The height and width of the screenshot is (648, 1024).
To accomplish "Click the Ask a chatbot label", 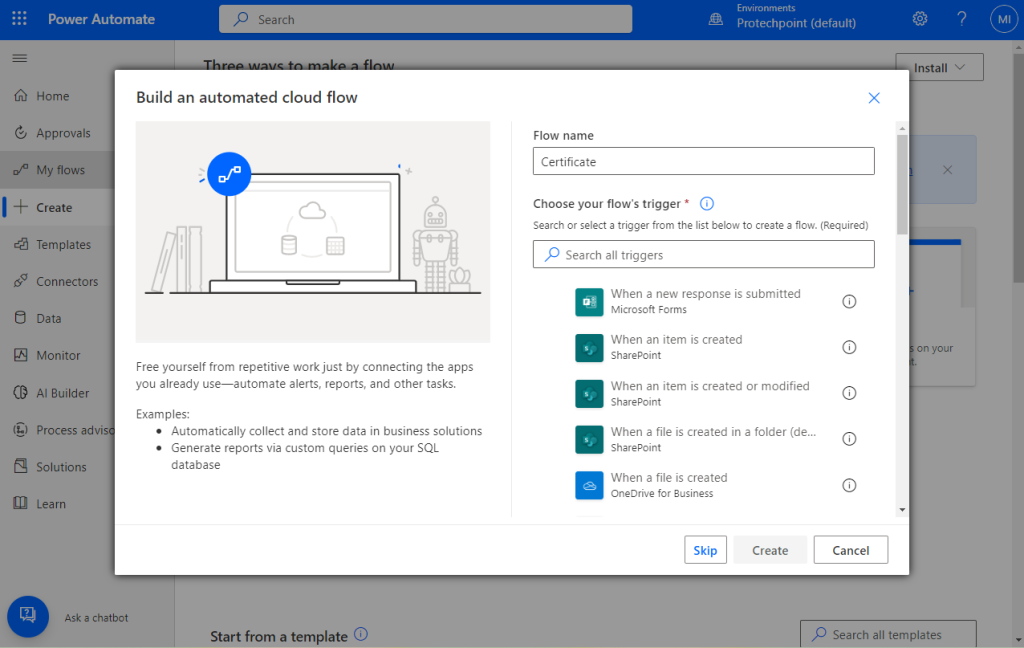I will (96, 618).
